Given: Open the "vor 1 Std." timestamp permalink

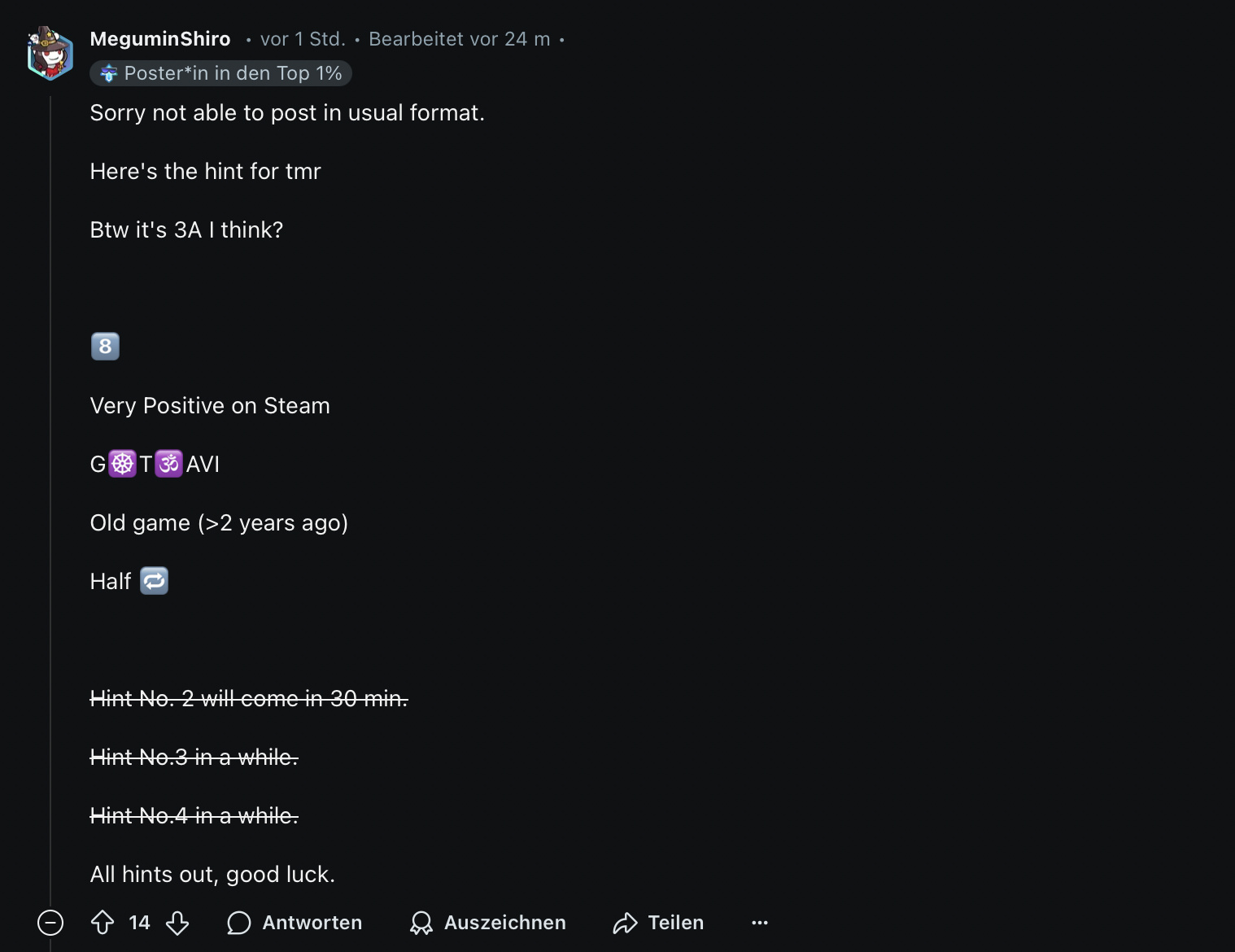Looking at the screenshot, I should pos(303,39).
